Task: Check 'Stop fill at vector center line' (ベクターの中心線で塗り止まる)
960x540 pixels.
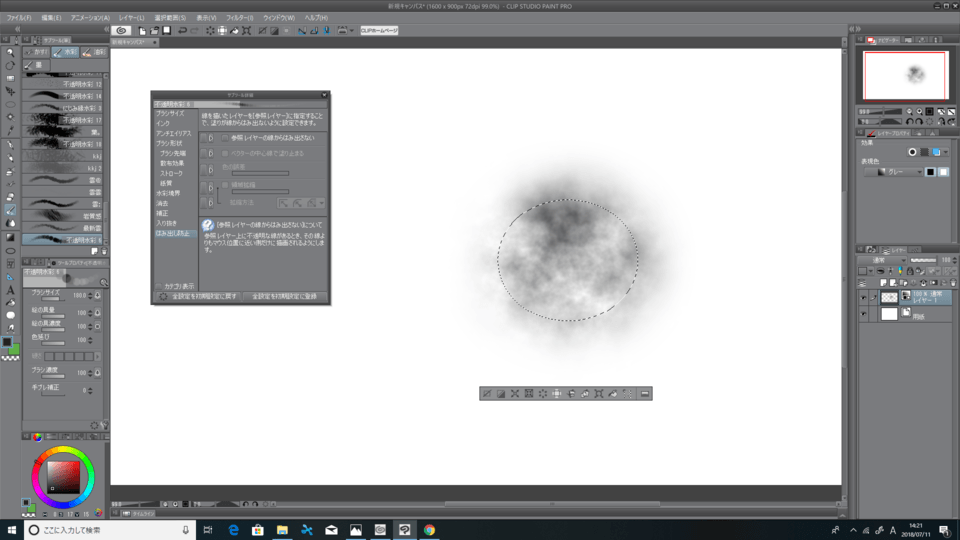Action: [225, 154]
